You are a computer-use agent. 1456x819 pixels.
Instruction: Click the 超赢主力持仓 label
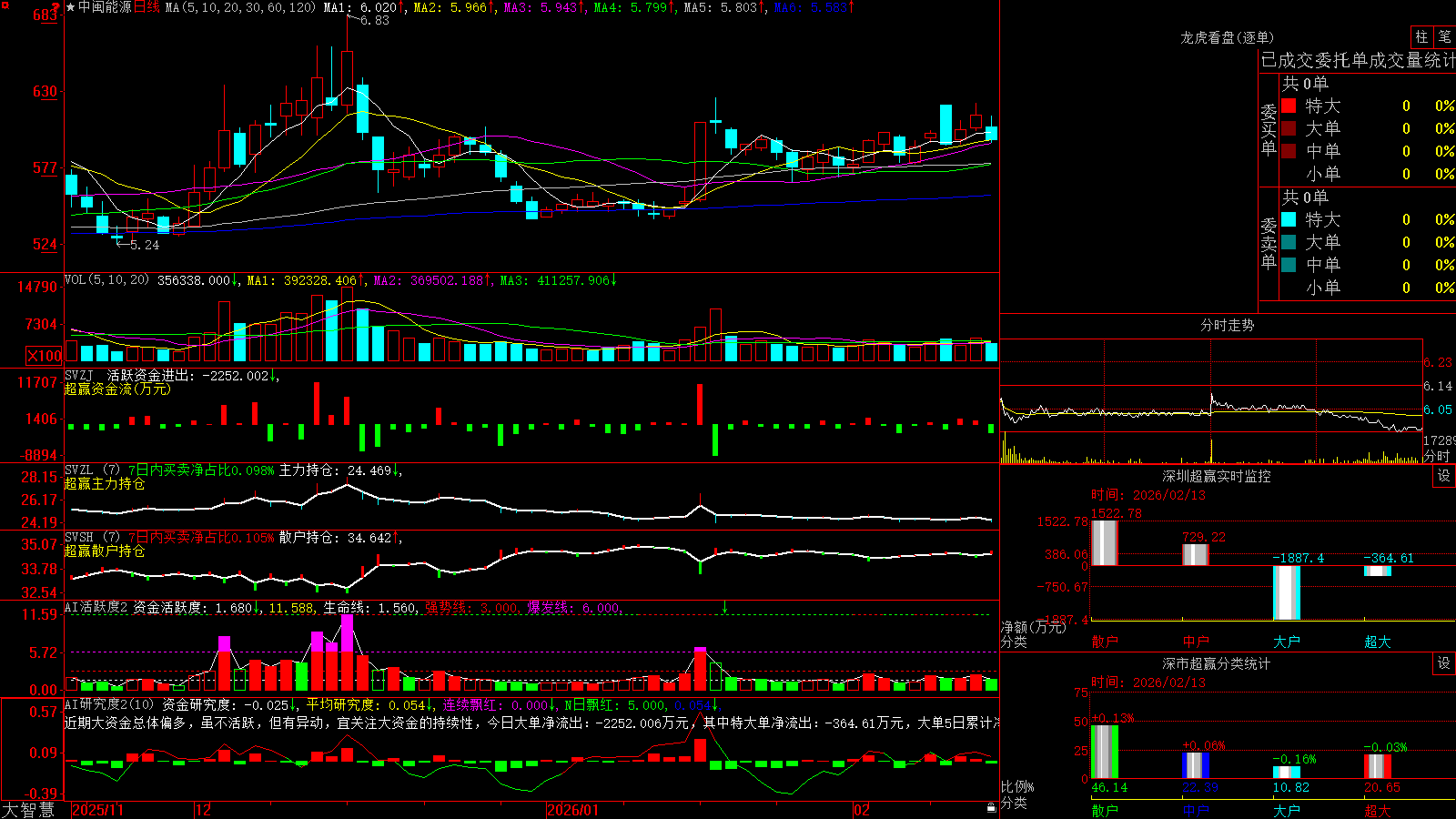point(105,483)
